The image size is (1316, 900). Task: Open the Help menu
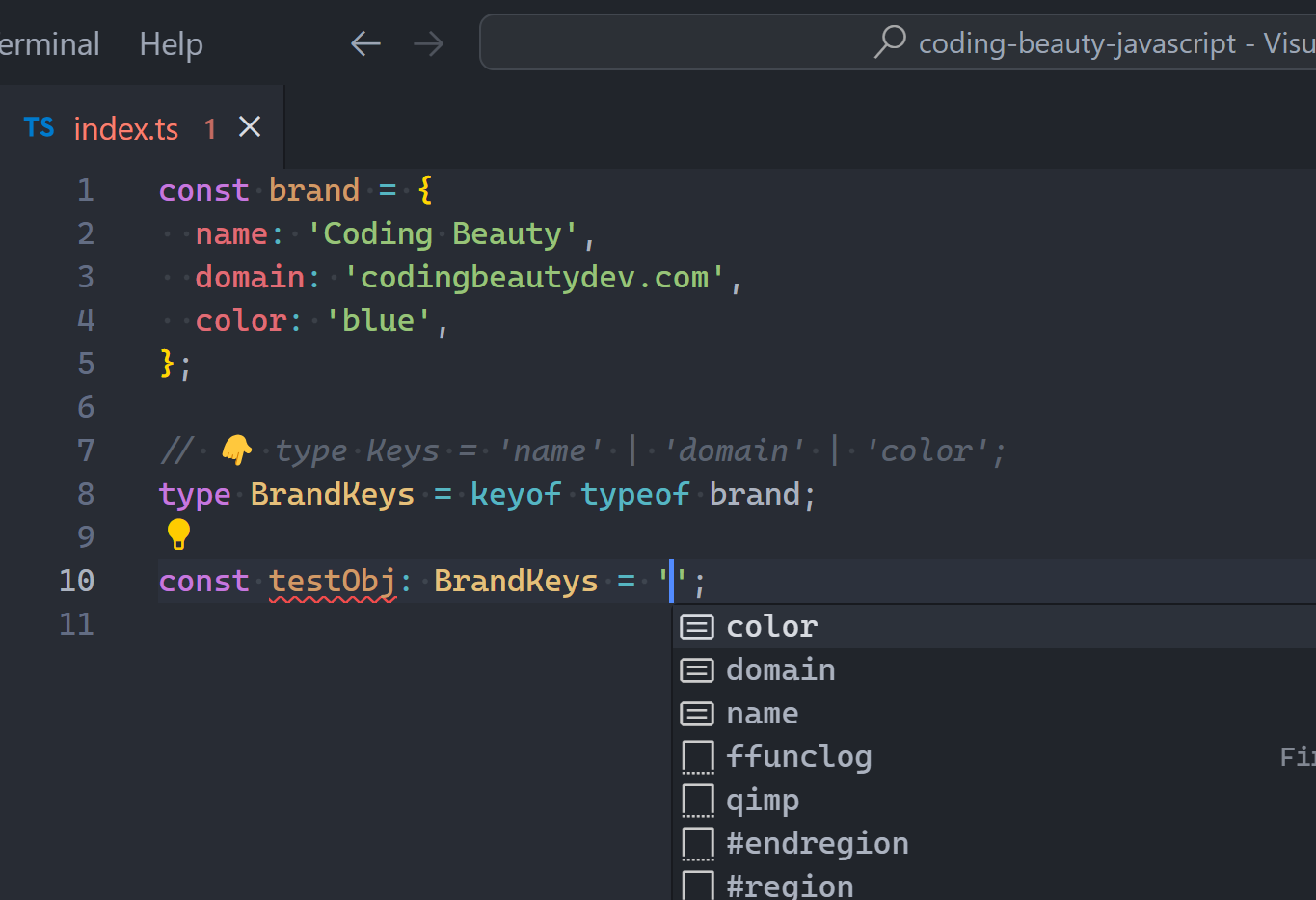(x=171, y=43)
